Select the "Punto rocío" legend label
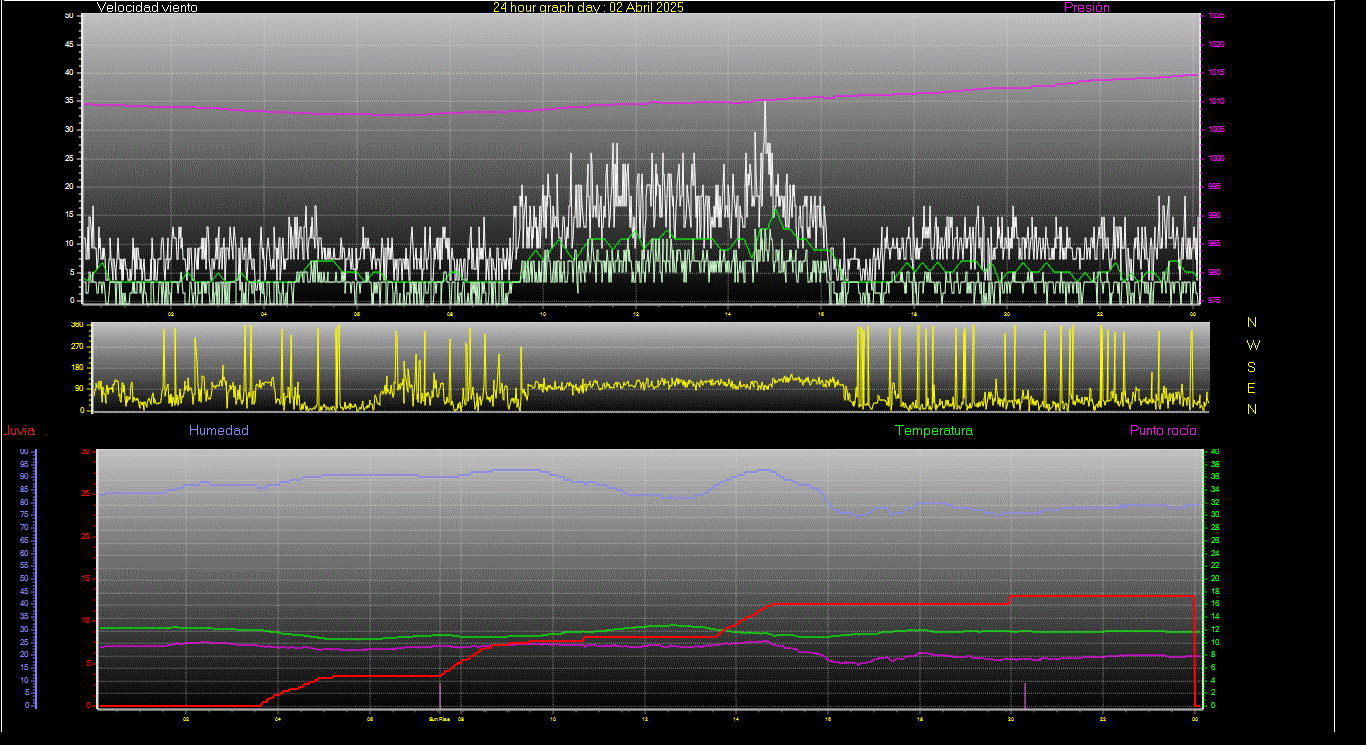 click(1163, 430)
